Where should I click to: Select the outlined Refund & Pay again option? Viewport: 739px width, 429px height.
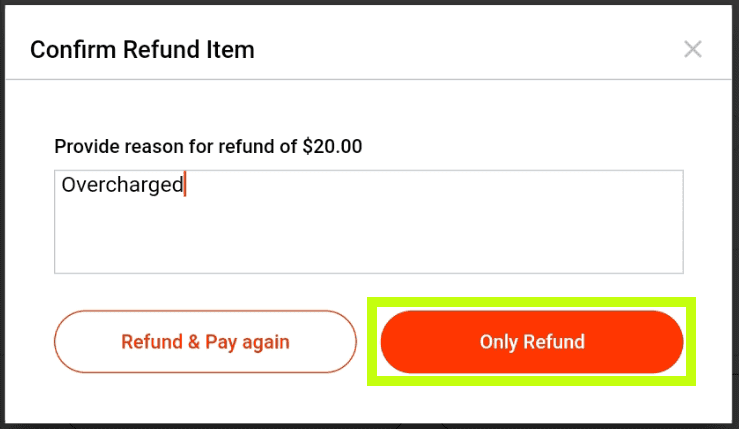click(205, 342)
